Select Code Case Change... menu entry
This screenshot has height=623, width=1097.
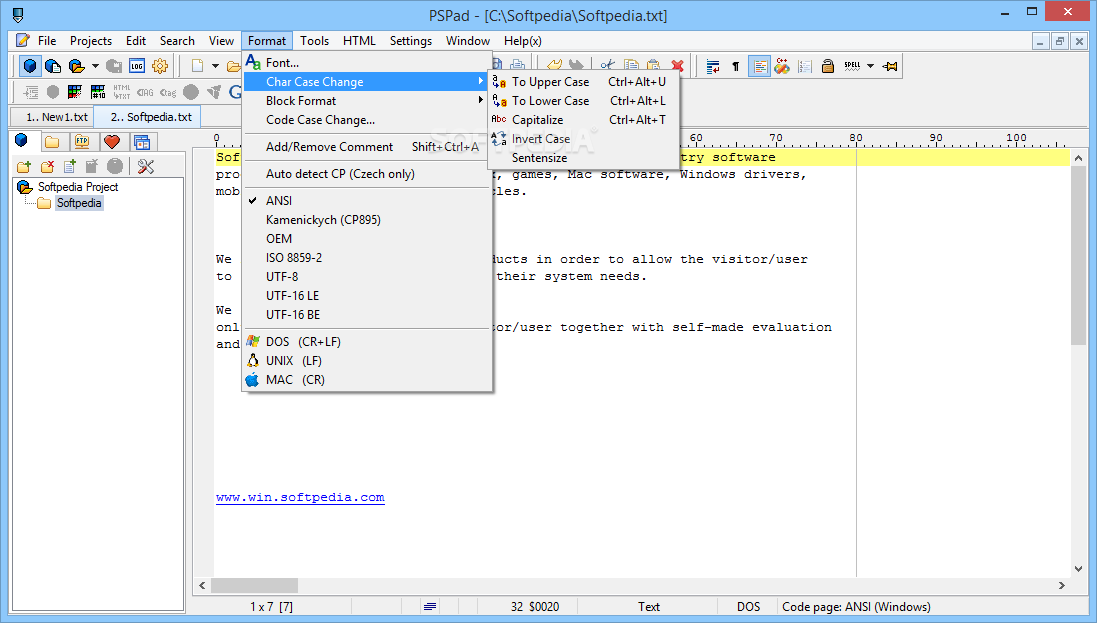[367, 120]
